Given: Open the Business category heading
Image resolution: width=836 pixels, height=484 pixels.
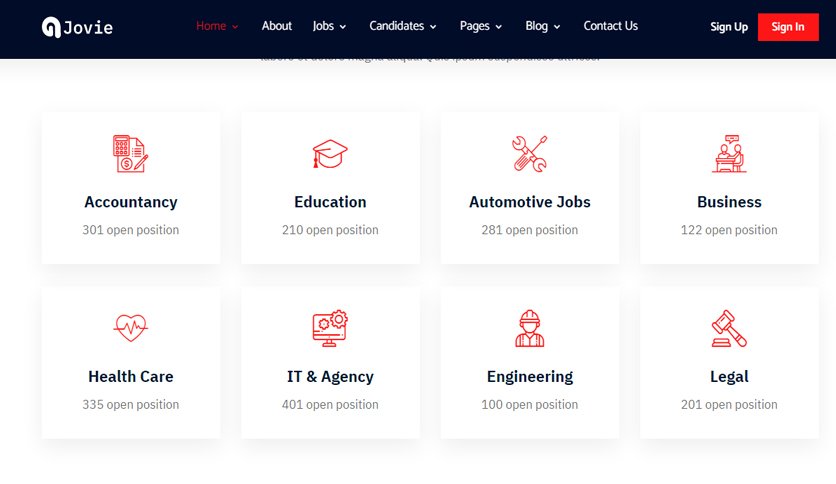Looking at the screenshot, I should pyautogui.click(x=729, y=202).
